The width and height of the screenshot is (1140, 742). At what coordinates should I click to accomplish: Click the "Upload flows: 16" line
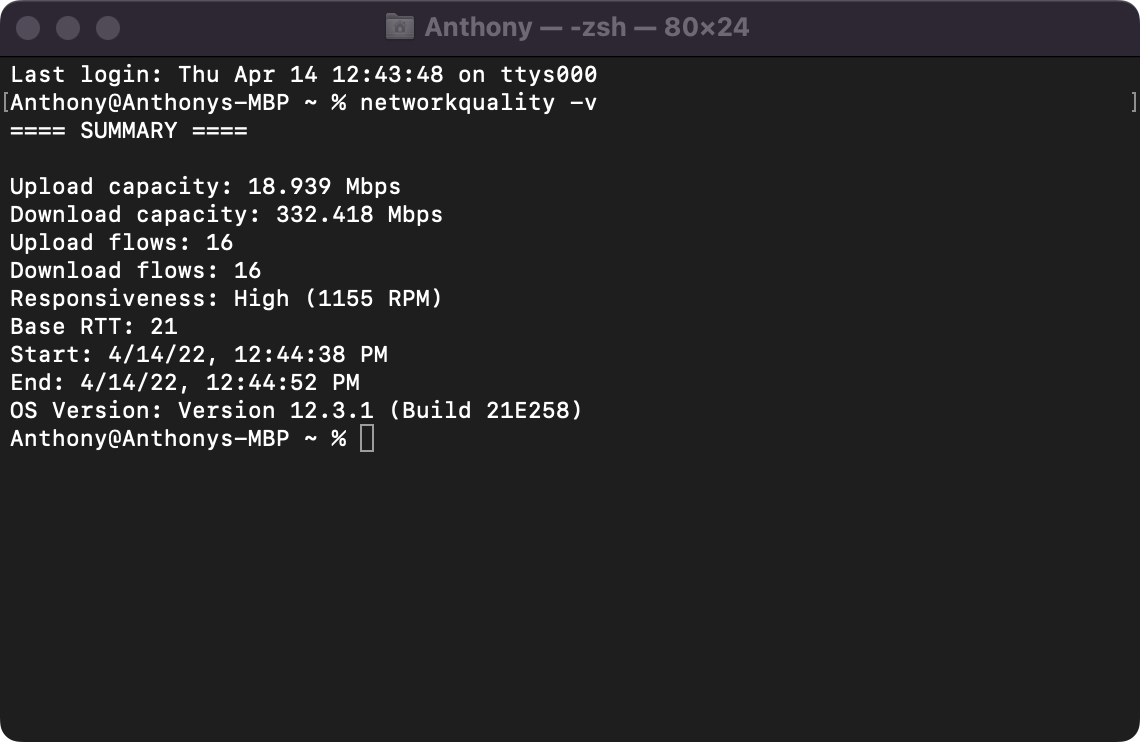coord(121,242)
